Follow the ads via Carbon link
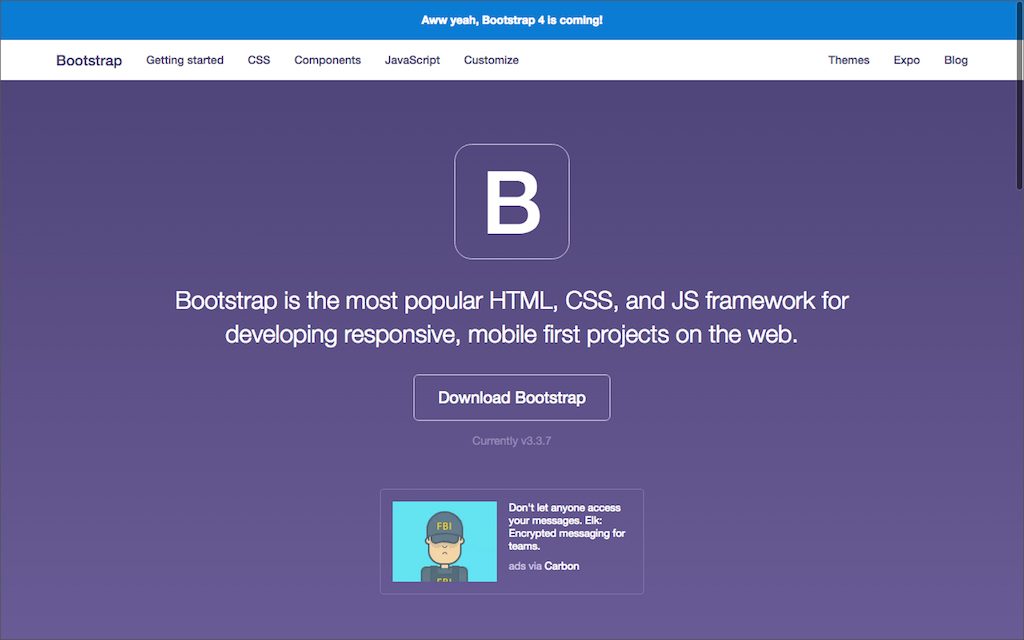This screenshot has width=1024, height=640. pyautogui.click(x=544, y=566)
